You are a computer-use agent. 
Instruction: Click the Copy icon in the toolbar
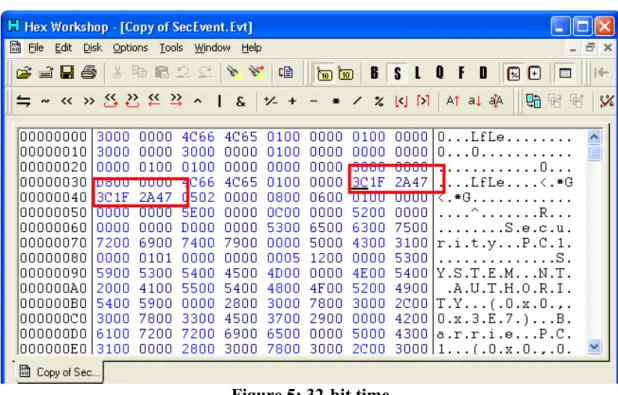[139, 73]
